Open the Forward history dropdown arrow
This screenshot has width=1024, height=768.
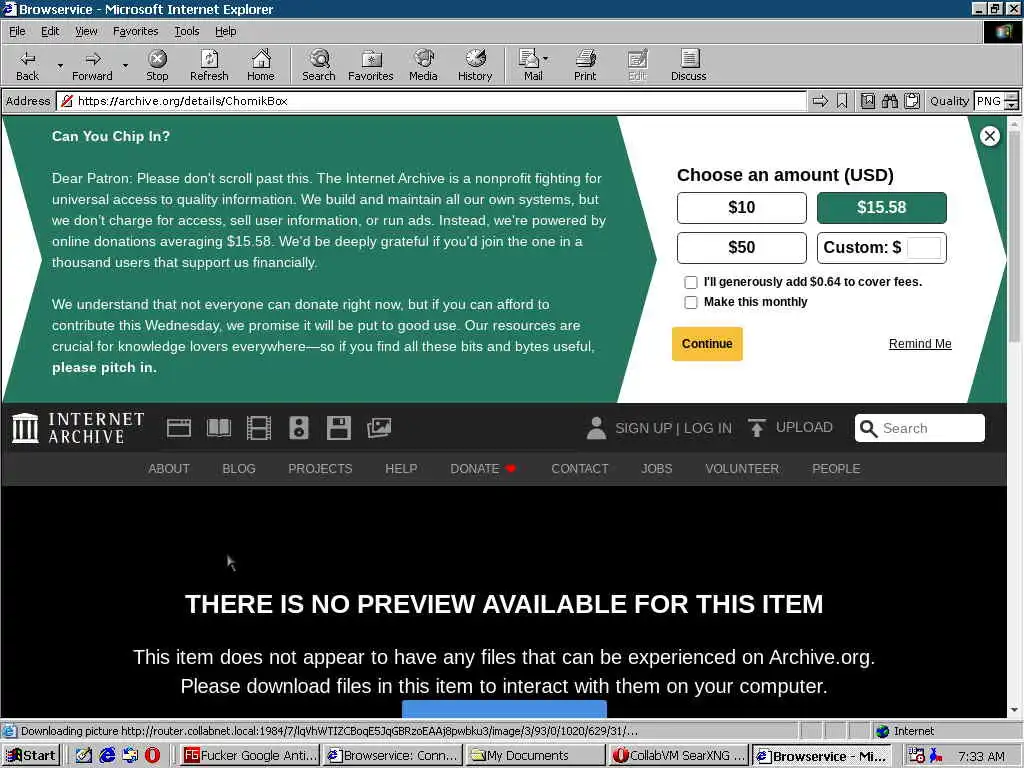[125, 65]
